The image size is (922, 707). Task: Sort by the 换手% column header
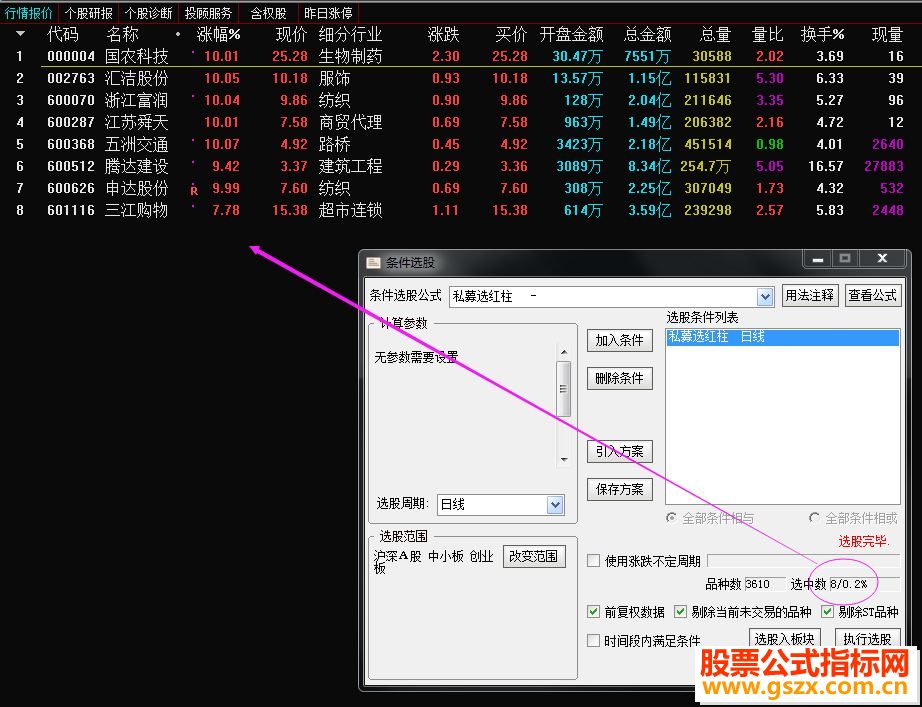tap(822, 35)
